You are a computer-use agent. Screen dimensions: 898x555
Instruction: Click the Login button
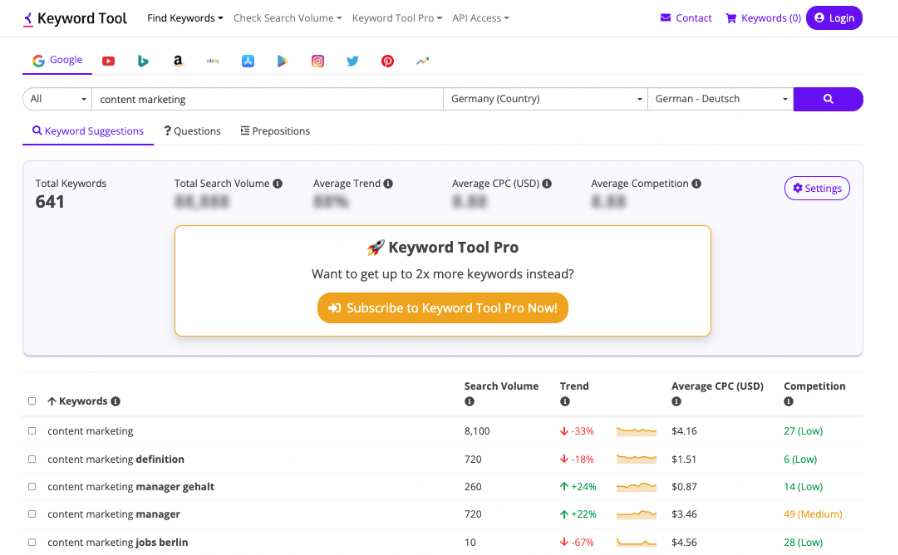834,18
